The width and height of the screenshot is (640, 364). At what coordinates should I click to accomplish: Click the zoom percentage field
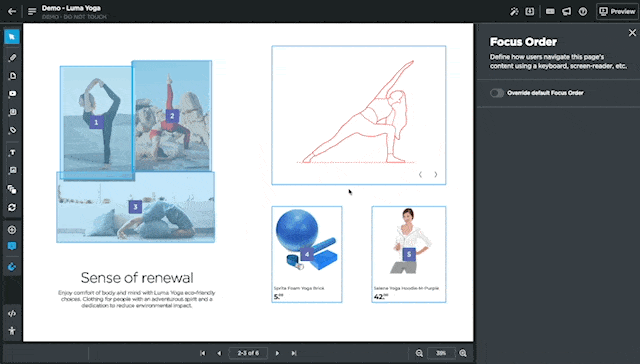click(x=441, y=353)
